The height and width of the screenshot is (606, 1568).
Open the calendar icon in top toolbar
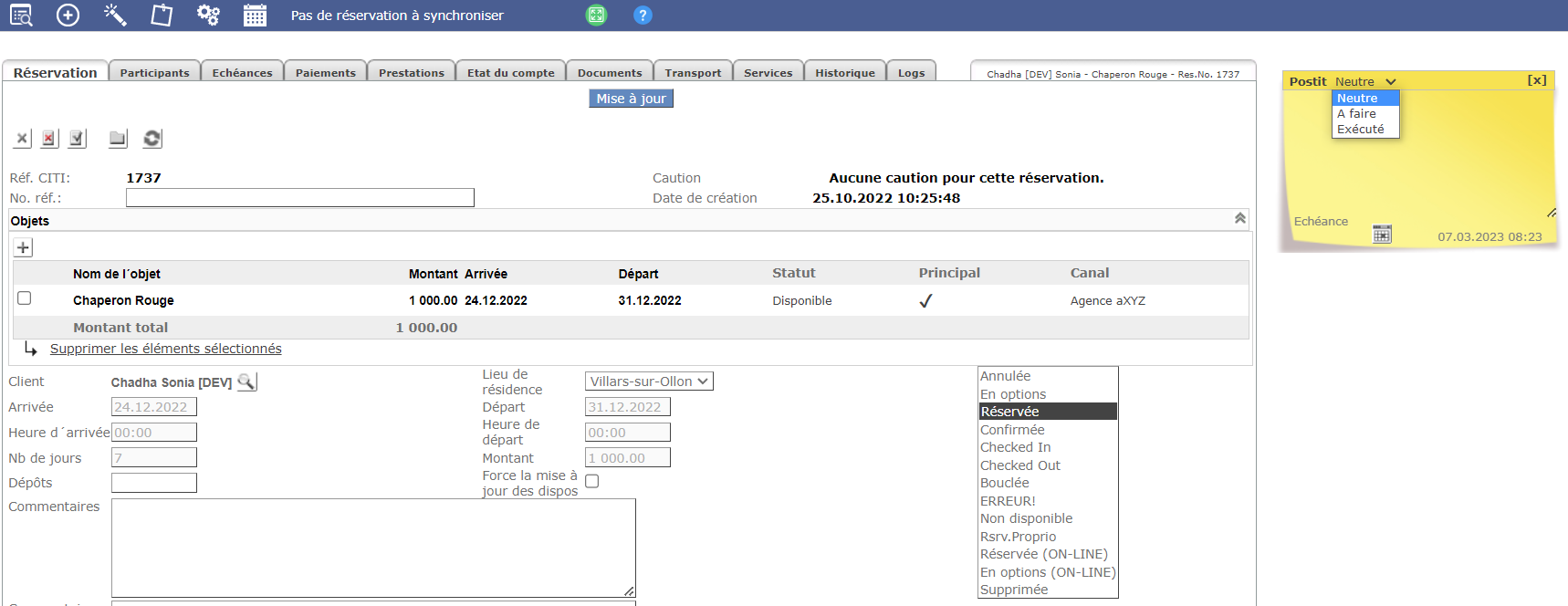(x=255, y=16)
